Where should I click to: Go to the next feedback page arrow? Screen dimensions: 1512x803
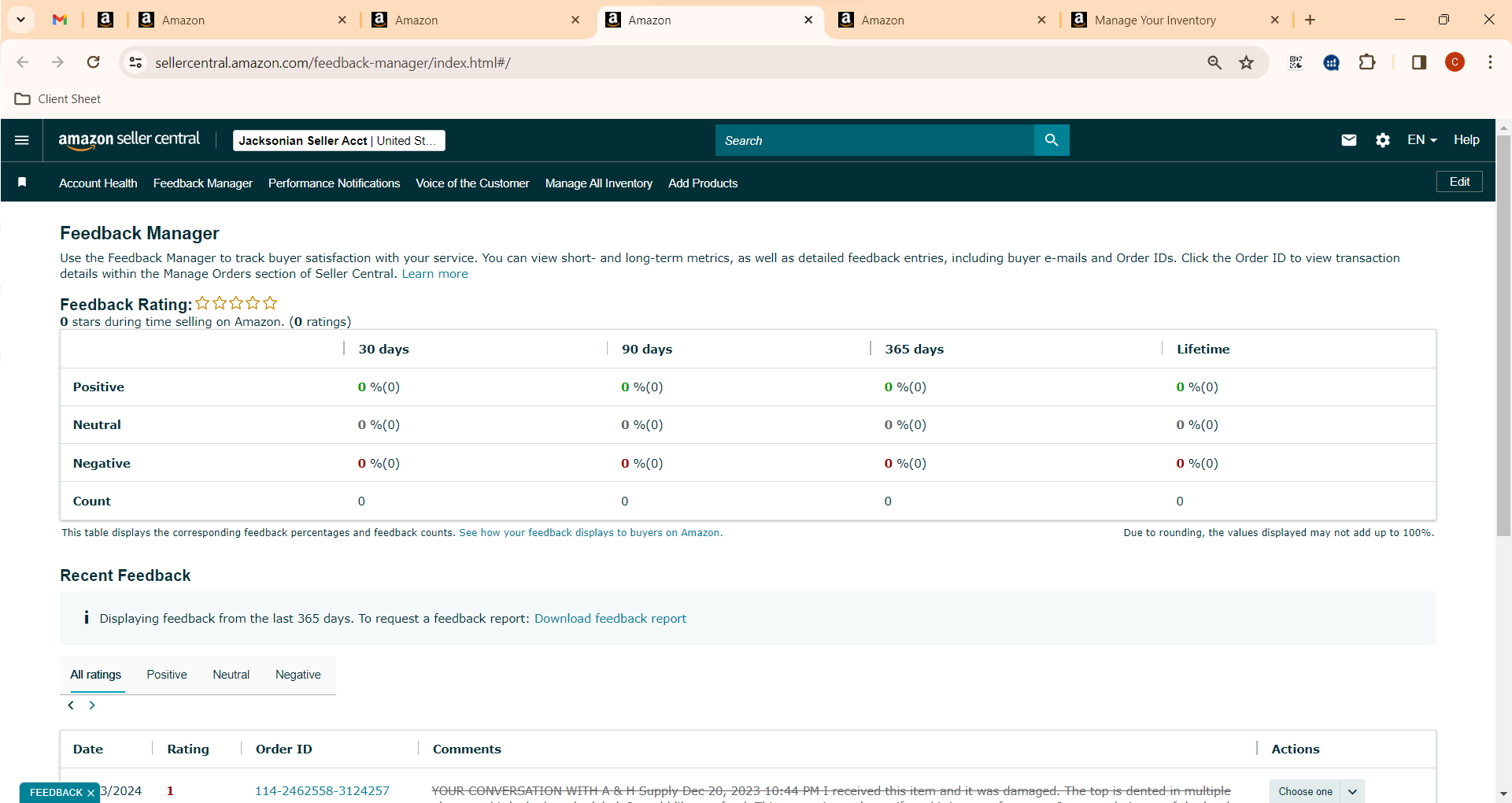pyautogui.click(x=92, y=705)
